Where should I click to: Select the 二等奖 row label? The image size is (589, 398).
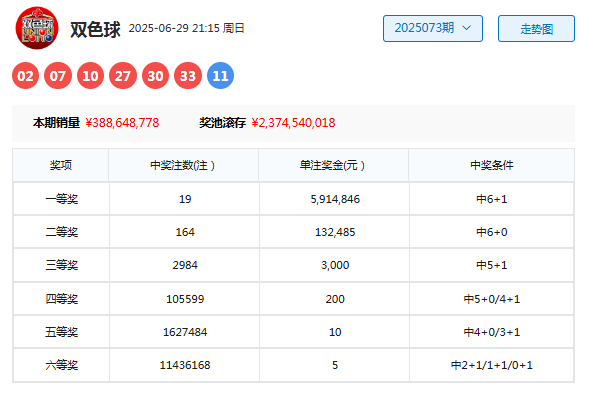(x=62, y=232)
